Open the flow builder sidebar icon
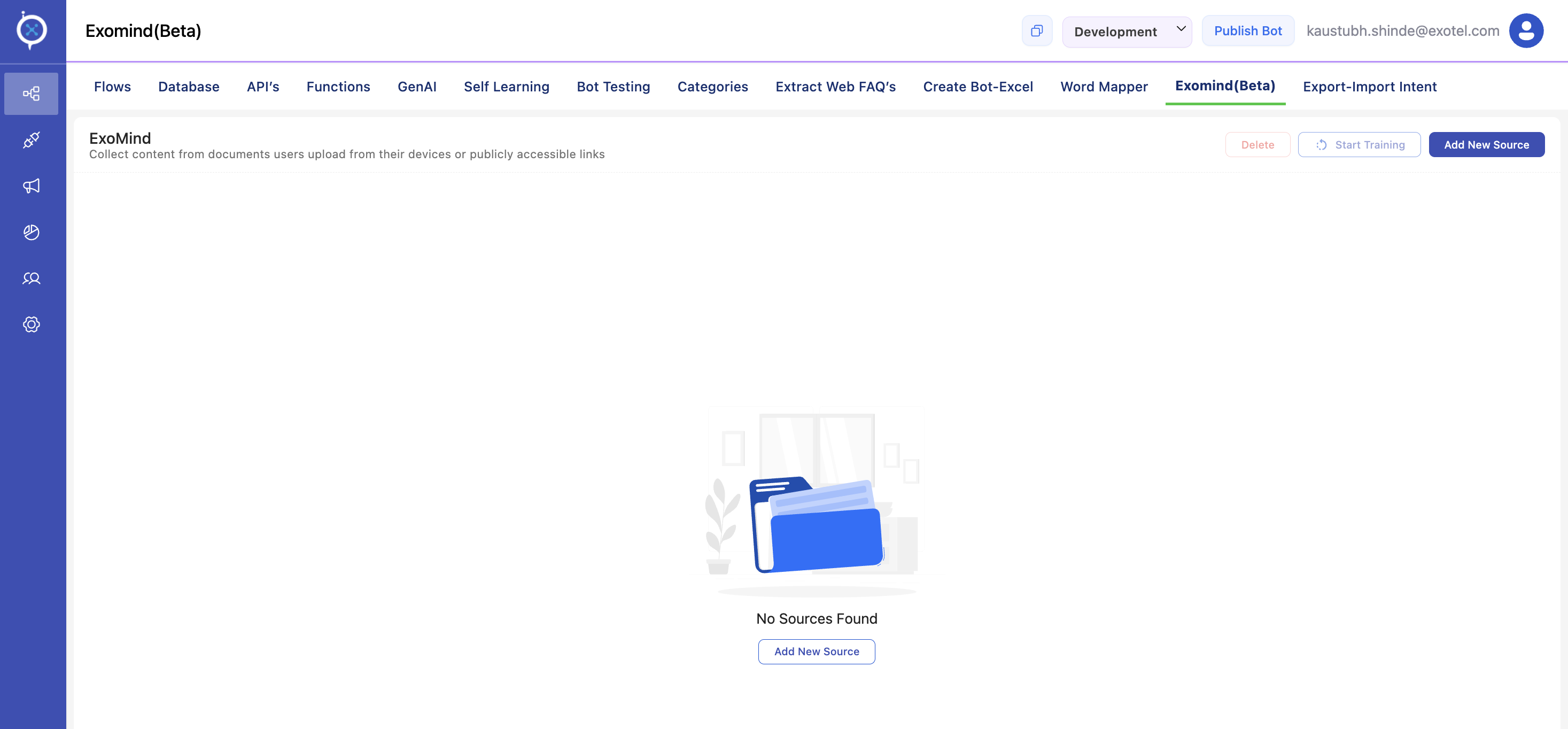 tap(31, 94)
